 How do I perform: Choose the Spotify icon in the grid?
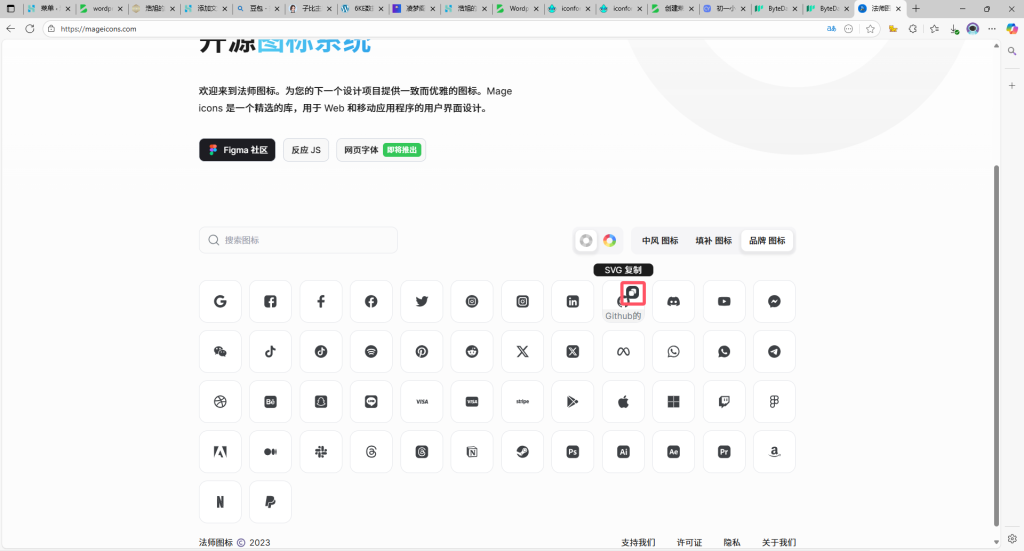coord(371,351)
